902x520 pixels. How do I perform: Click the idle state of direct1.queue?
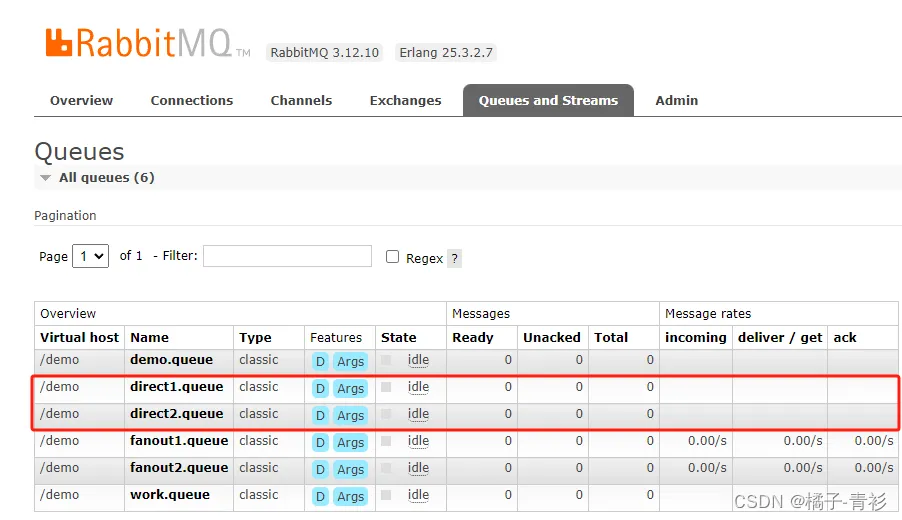(418, 387)
